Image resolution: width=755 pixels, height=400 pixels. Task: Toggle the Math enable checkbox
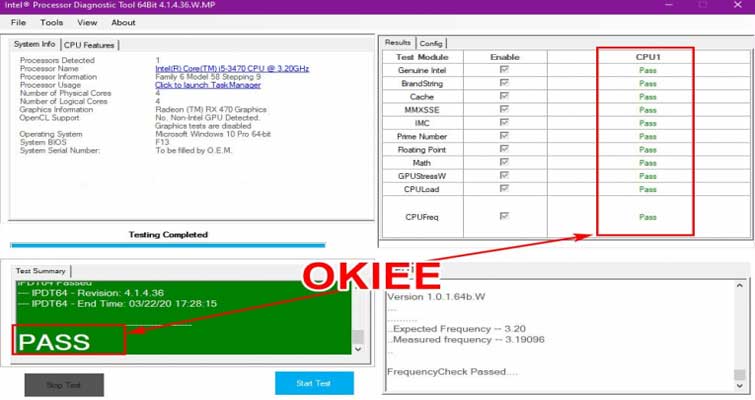(x=504, y=162)
